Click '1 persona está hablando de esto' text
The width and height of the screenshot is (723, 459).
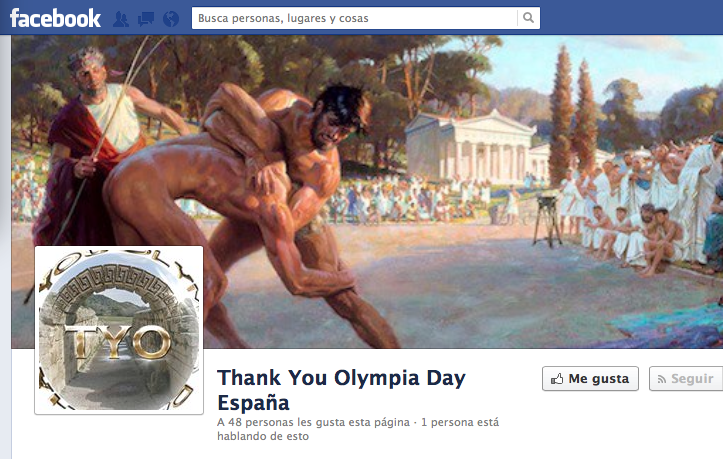(x=358, y=429)
